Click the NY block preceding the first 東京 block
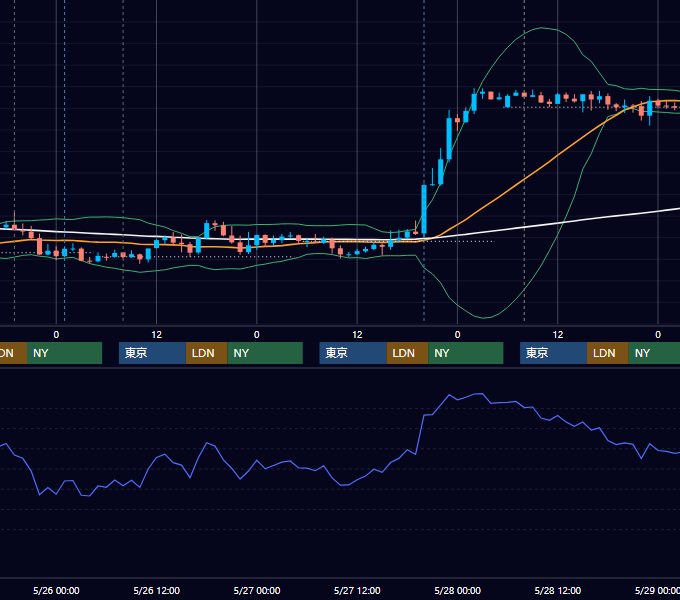The height and width of the screenshot is (600, 680). 64,353
